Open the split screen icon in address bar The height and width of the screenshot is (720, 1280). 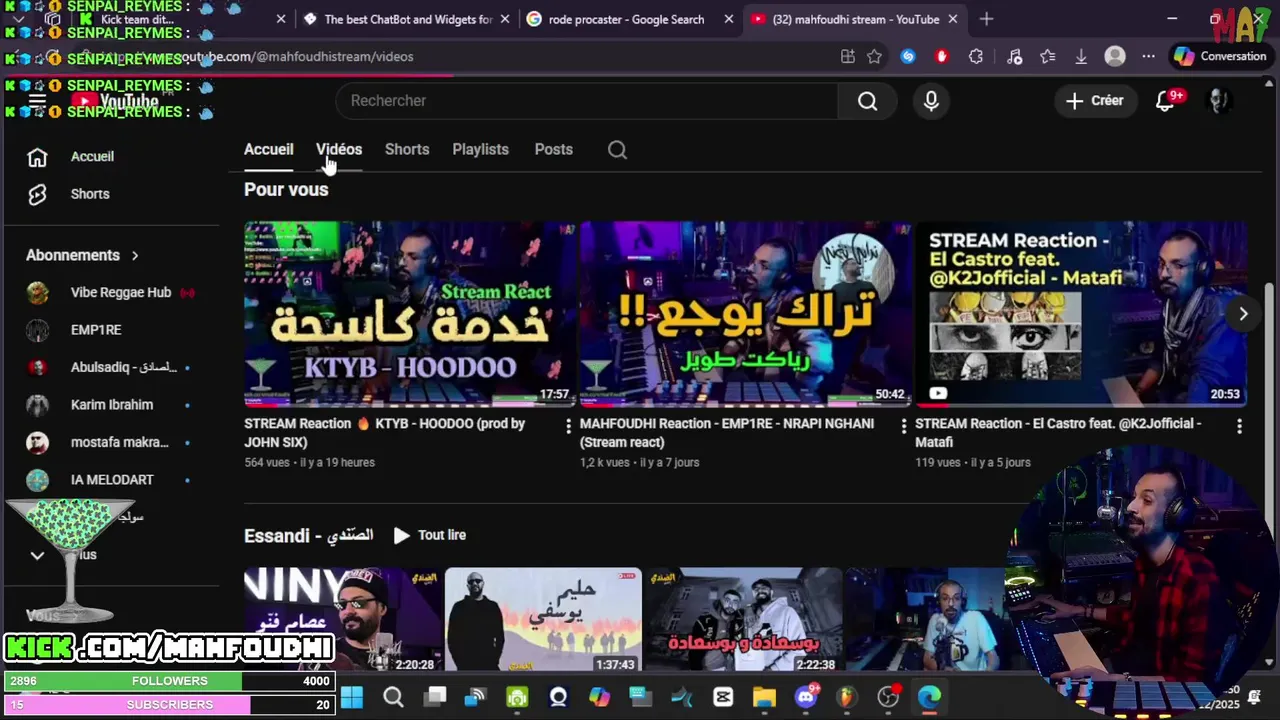(x=848, y=57)
